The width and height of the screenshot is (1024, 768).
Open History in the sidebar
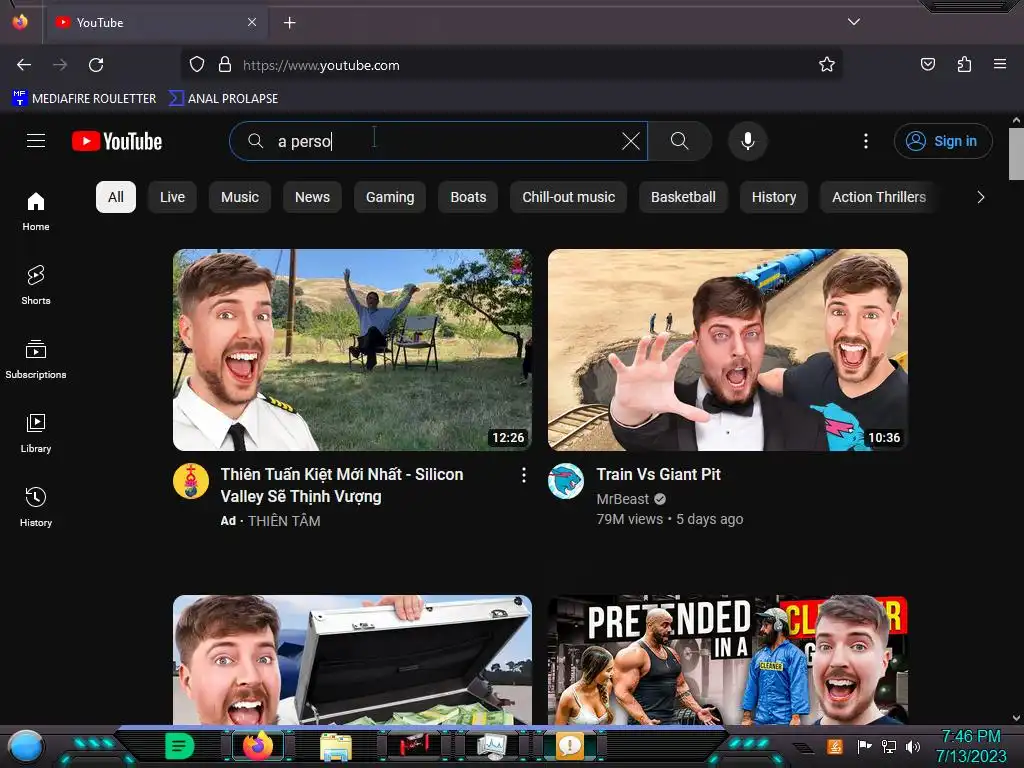tap(36, 507)
